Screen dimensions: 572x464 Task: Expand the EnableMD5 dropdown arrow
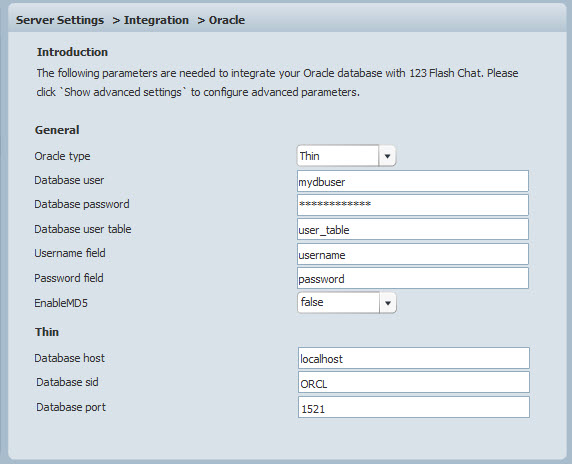coord(388,303)
